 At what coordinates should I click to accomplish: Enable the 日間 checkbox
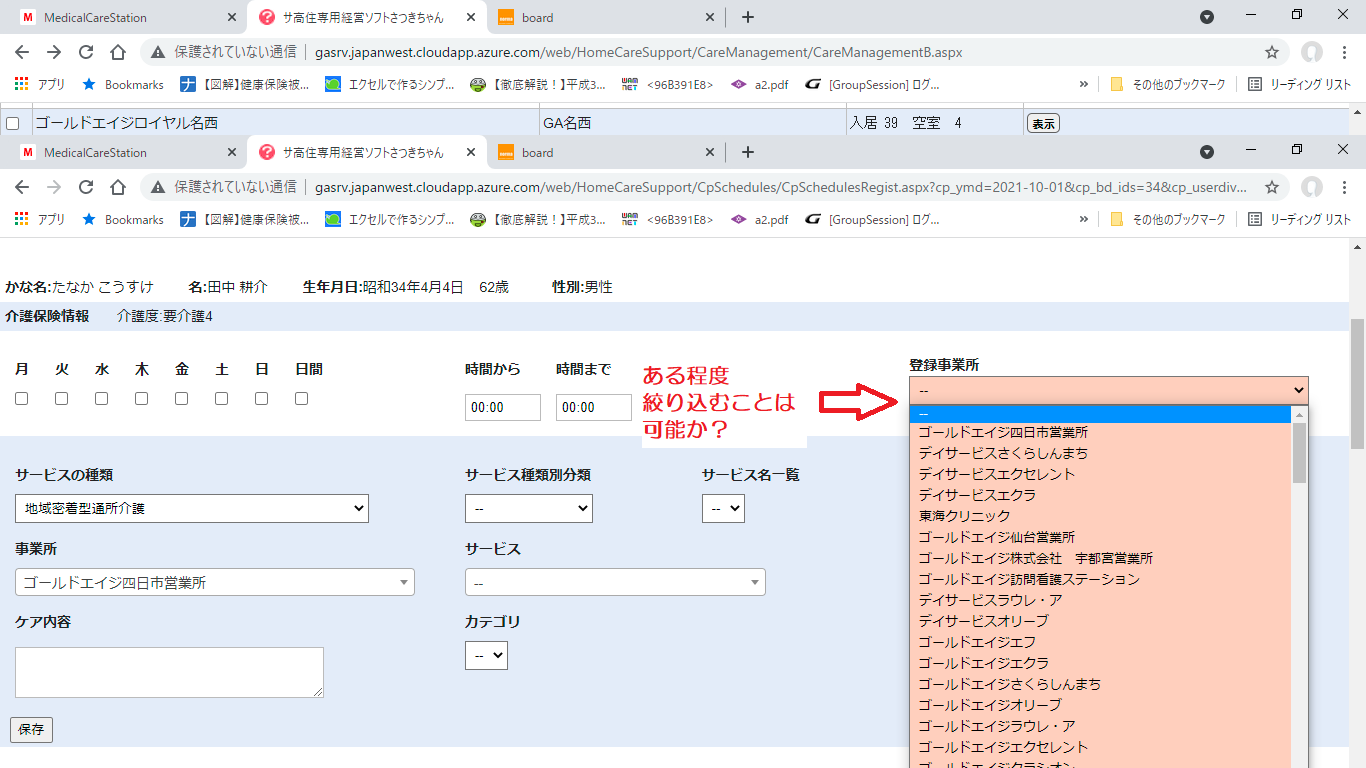(x=302, y=399)
